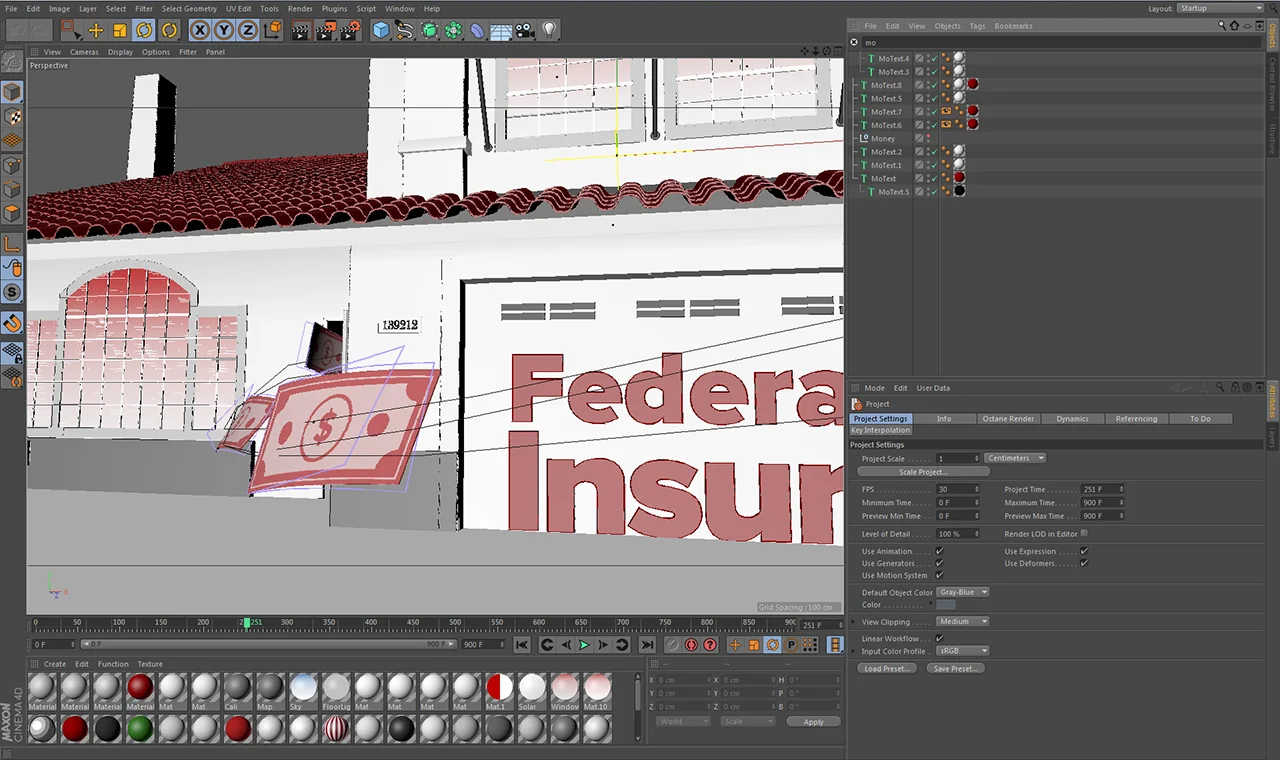
Task: Switch to the Octane Render tab
Action: coord(1008,419)
